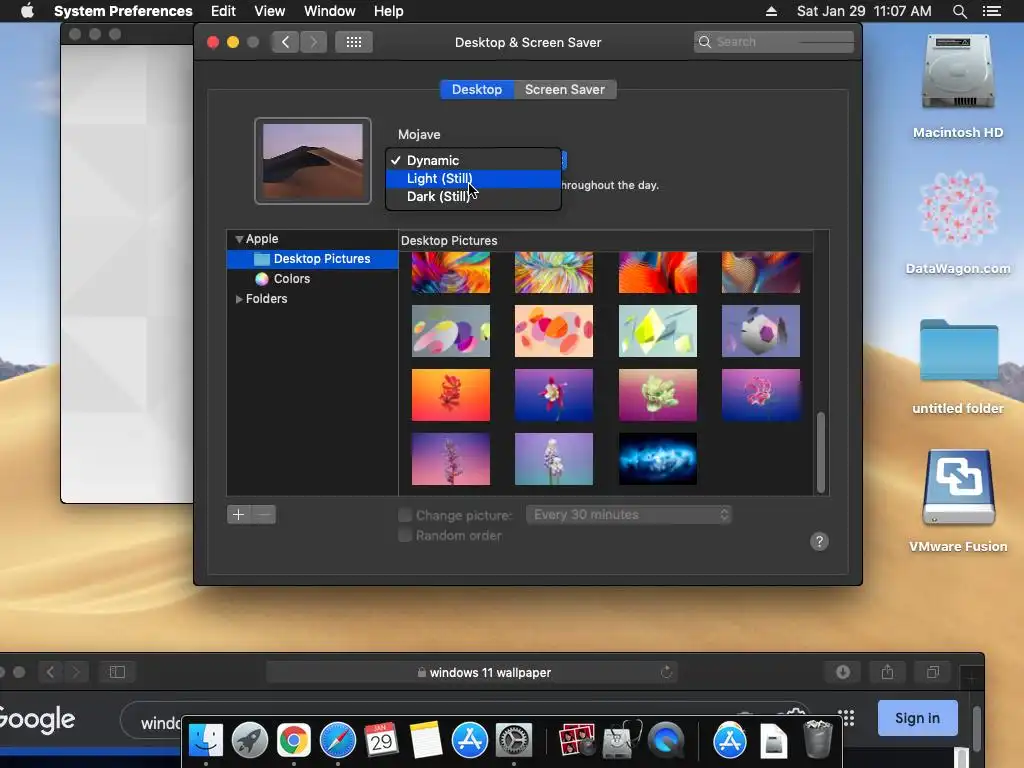Select dark blue glowing abstract wallpaper
The width and height of the screenshot is (1024, 768).
tap(658, 459)
